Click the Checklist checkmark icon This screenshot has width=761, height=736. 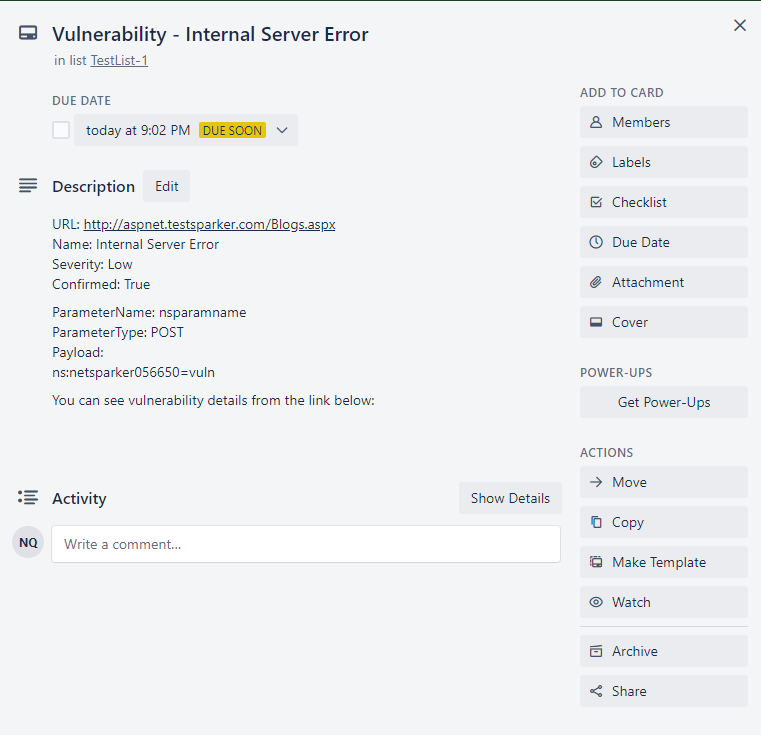coord(596,202)
